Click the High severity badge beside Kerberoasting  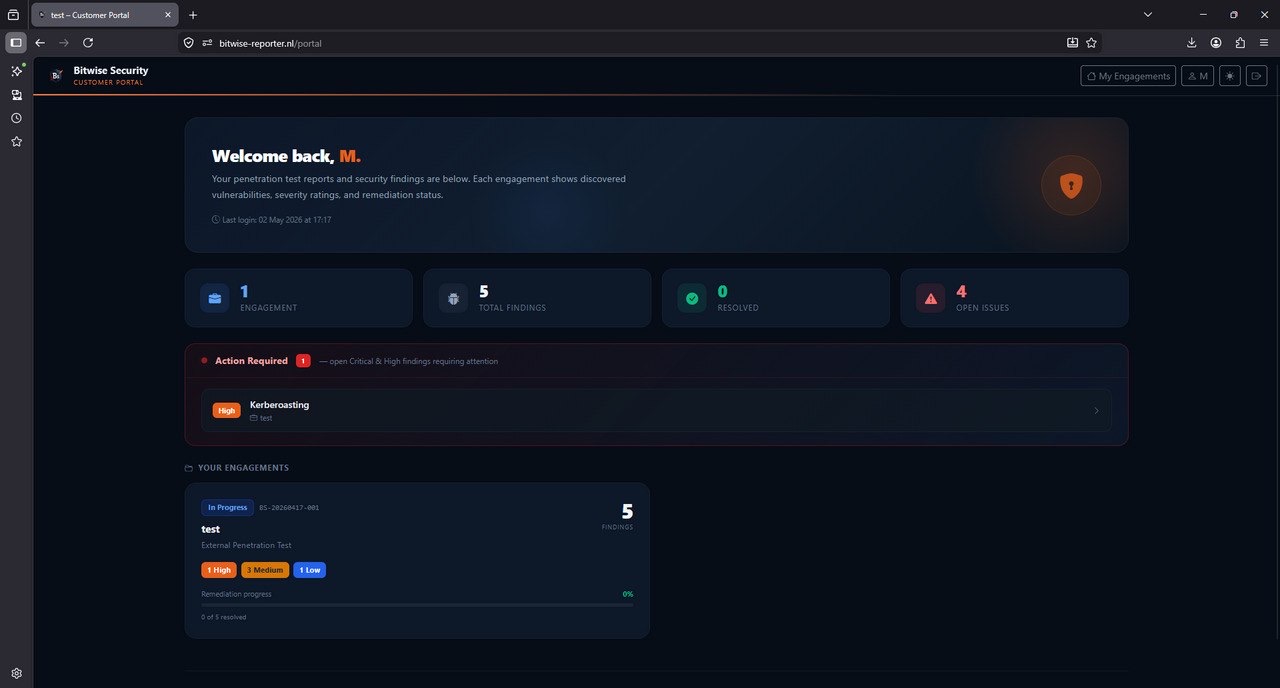(x=227, y=411)
